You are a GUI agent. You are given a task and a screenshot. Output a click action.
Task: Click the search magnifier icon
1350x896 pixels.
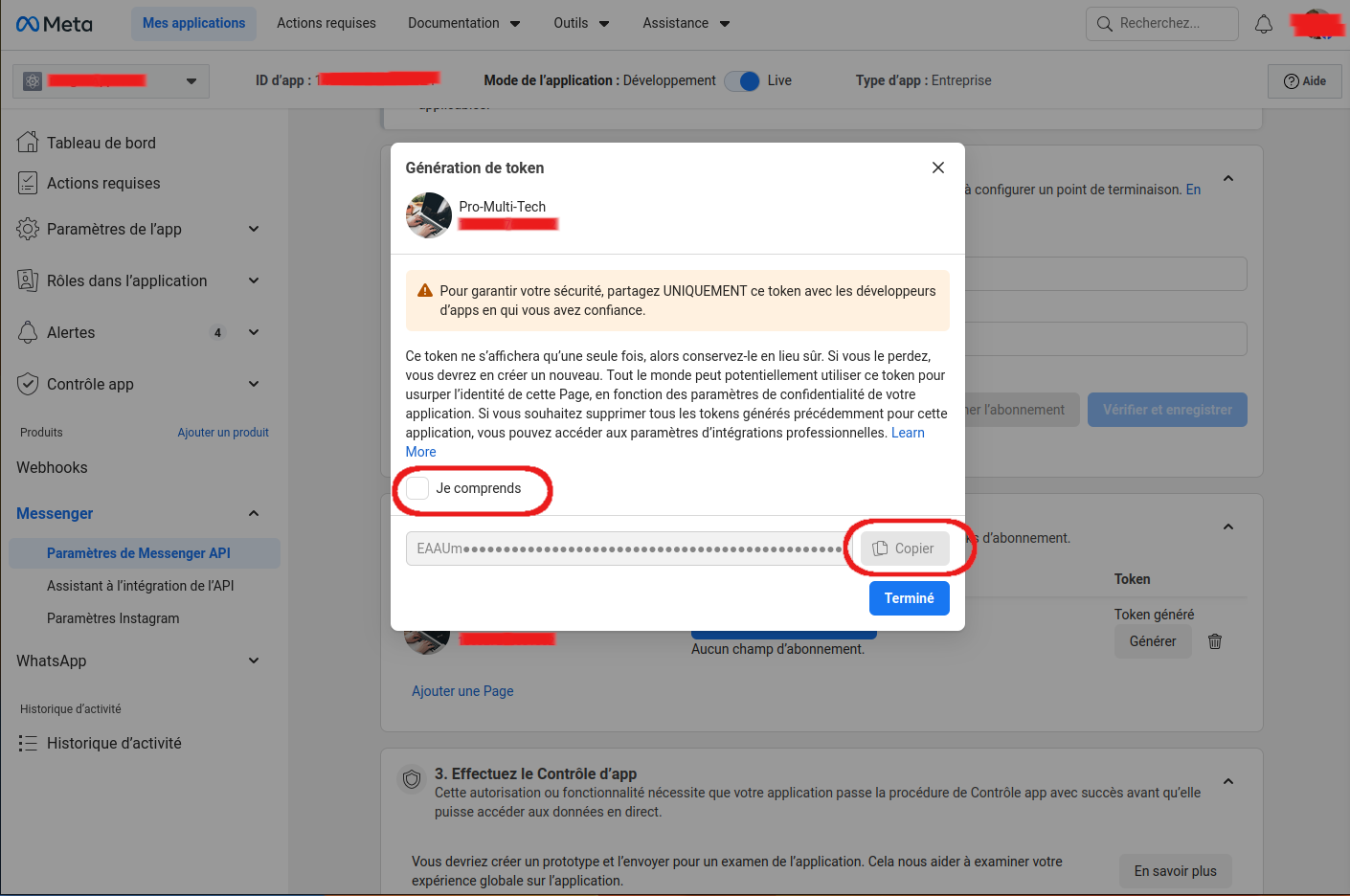click(x=1105, y=24)
